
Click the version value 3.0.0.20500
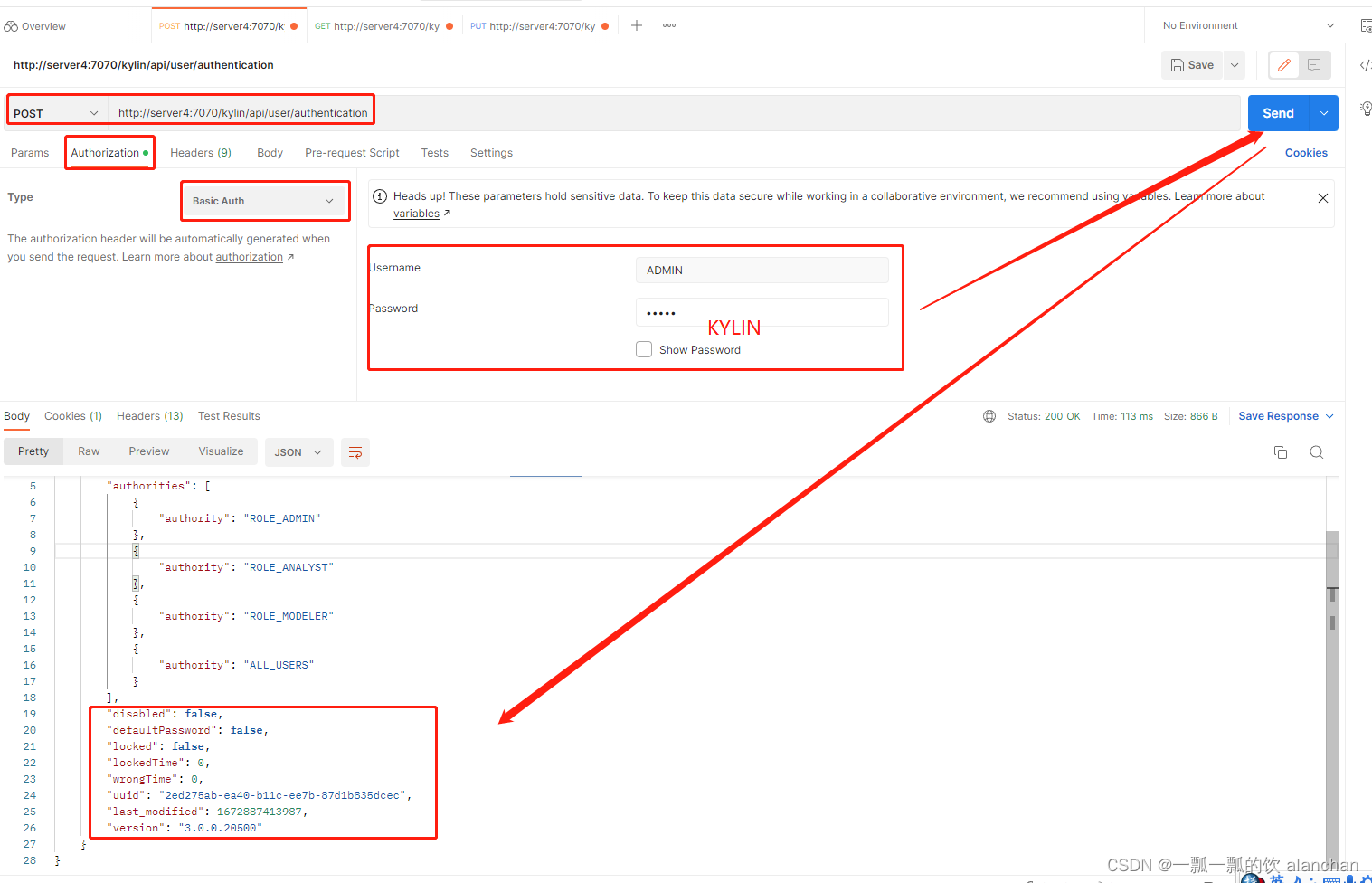(x=220, y=828)
